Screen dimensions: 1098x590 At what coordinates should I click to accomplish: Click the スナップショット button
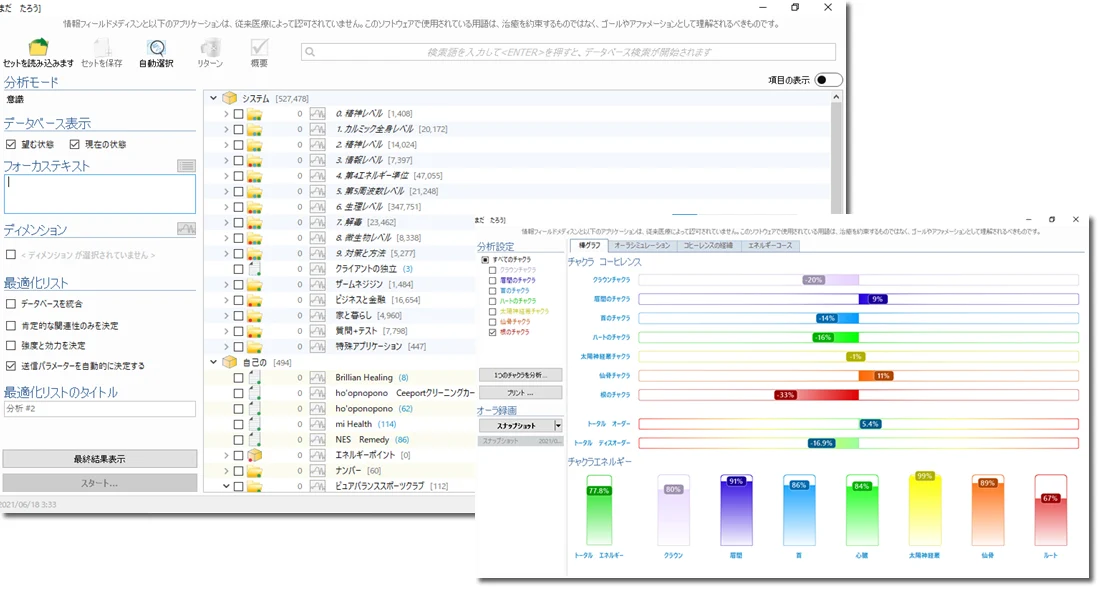click(x=516, y=426)
